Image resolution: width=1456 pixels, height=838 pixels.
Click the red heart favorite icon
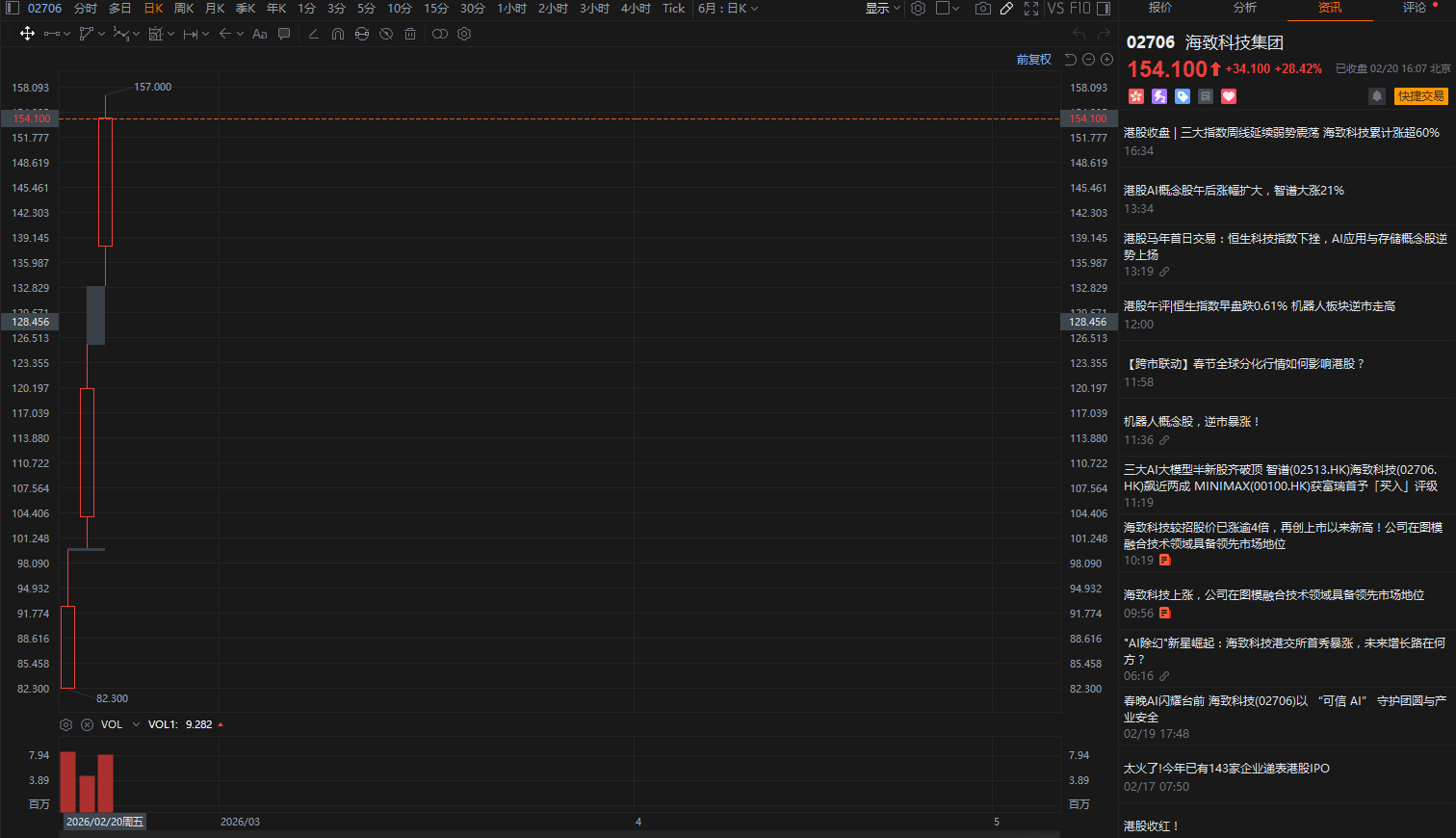[1229, 96]
